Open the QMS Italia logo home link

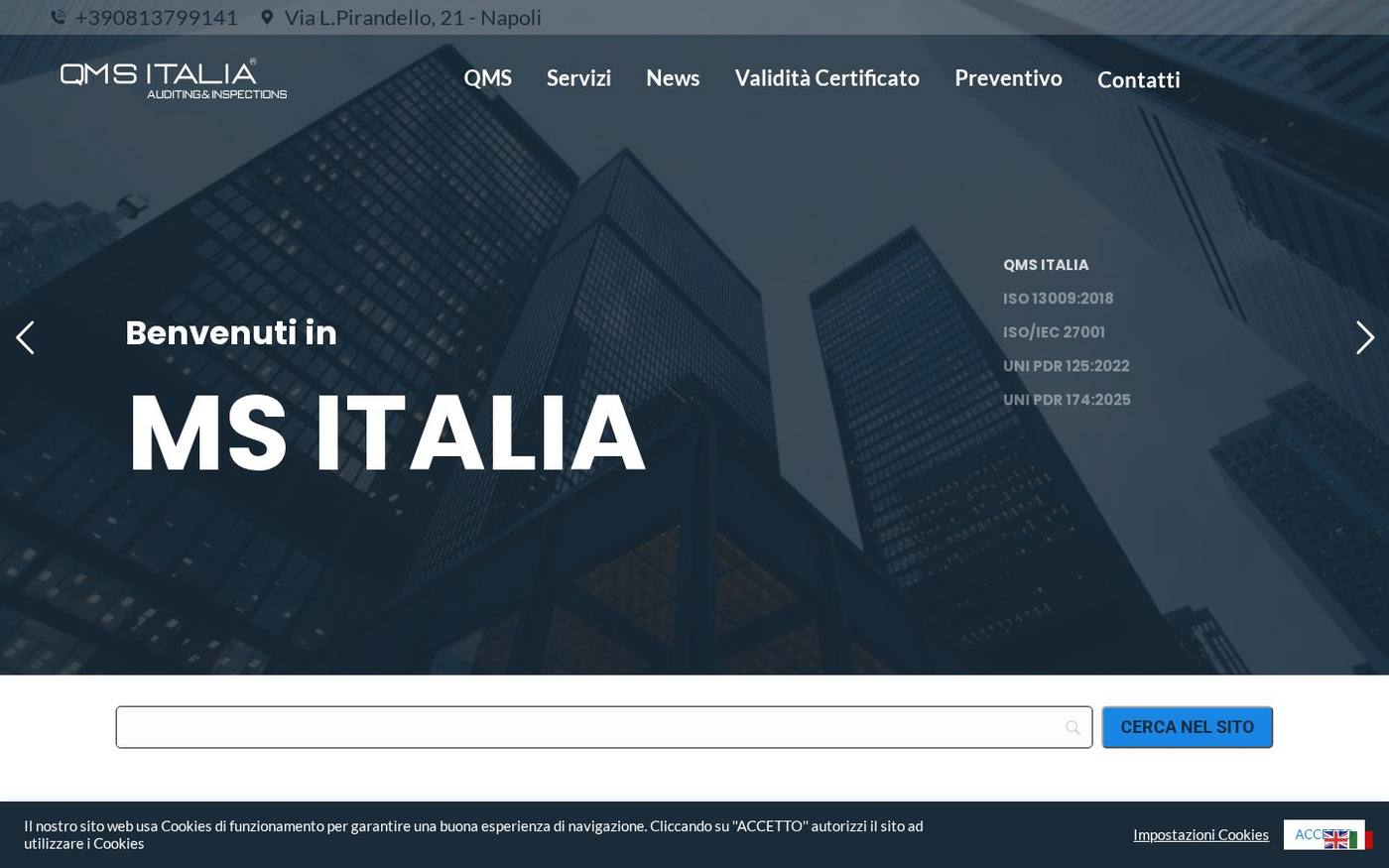click(174, 79)
